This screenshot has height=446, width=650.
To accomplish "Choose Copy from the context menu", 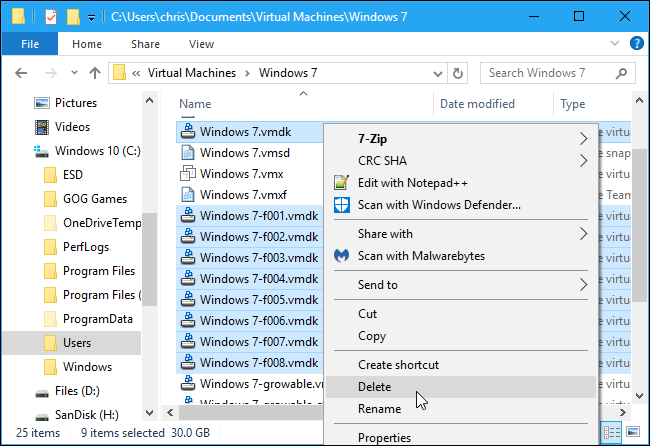I will click(x=461, y=336).
